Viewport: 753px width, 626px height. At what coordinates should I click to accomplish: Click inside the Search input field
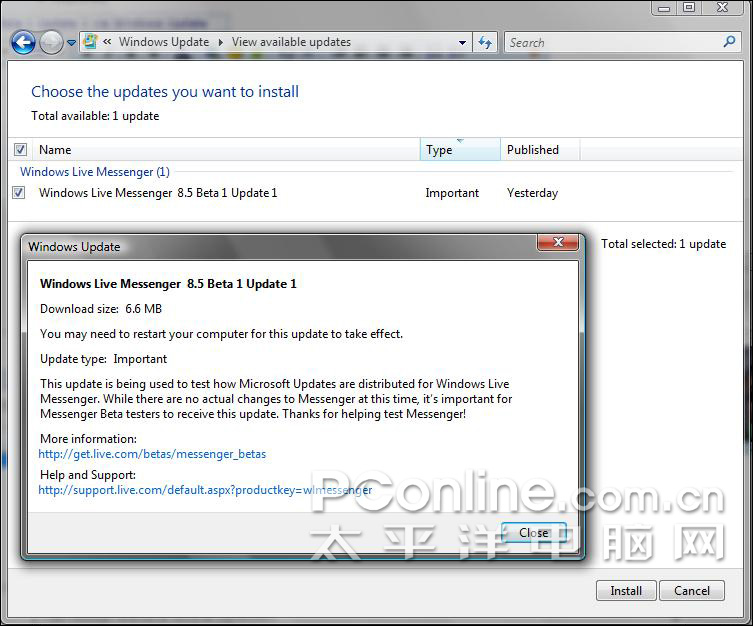pyautogui.click(x=610, y=43)
